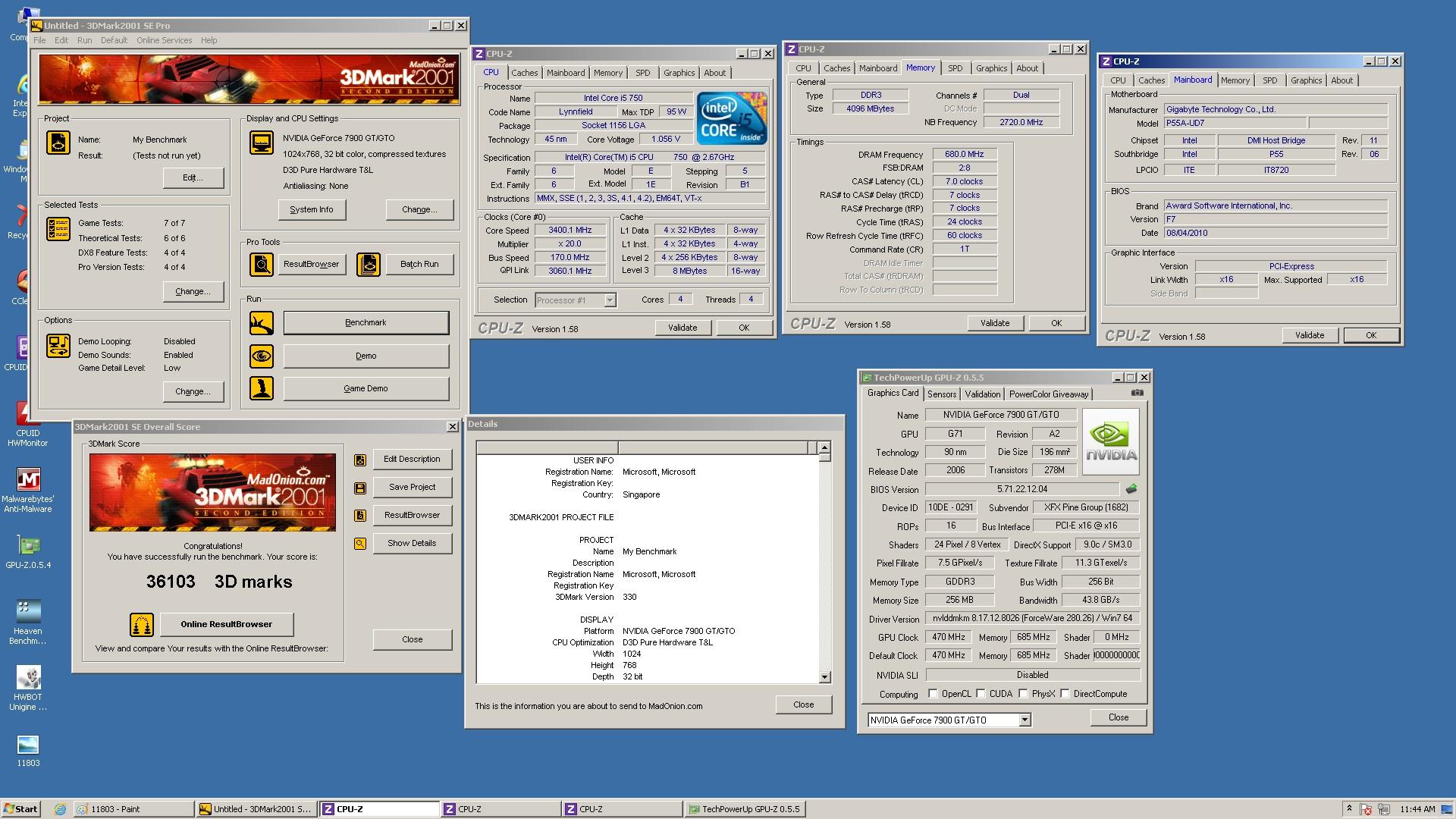Click the Benchmark button
Image resolution: width=1456 pixels, height=819 pixels.
point(366,323)
